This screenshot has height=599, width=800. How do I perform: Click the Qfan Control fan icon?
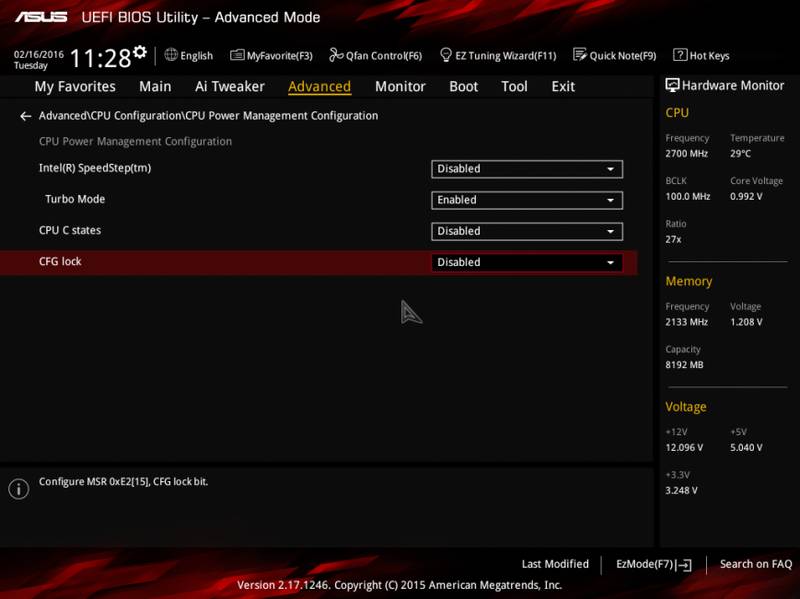pyautogui.click(x=336, y=55)
